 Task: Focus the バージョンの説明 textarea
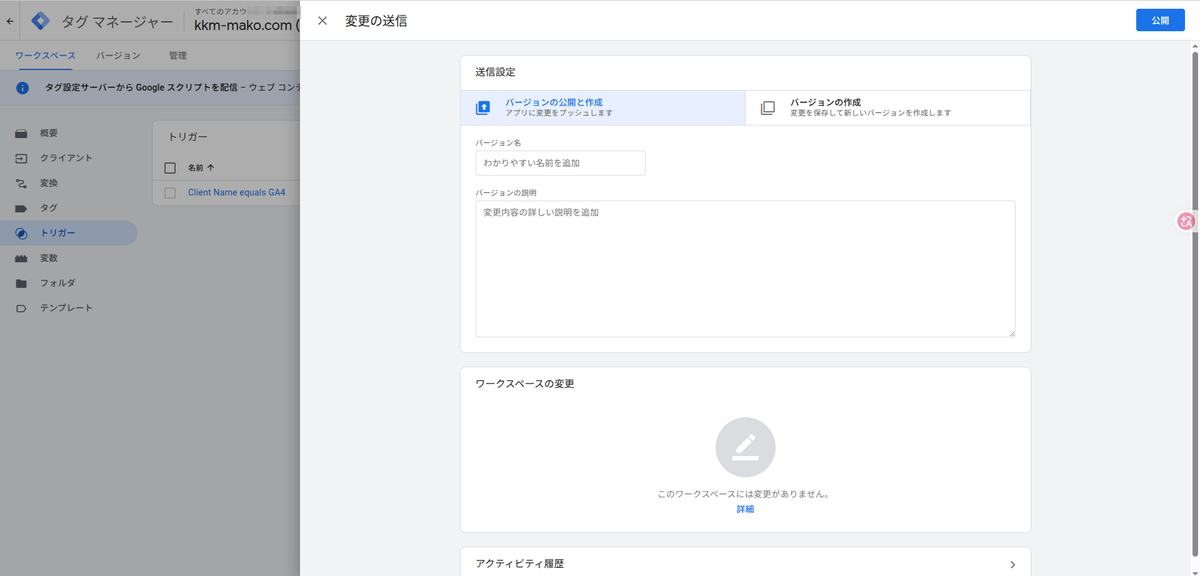pos(745,269)
